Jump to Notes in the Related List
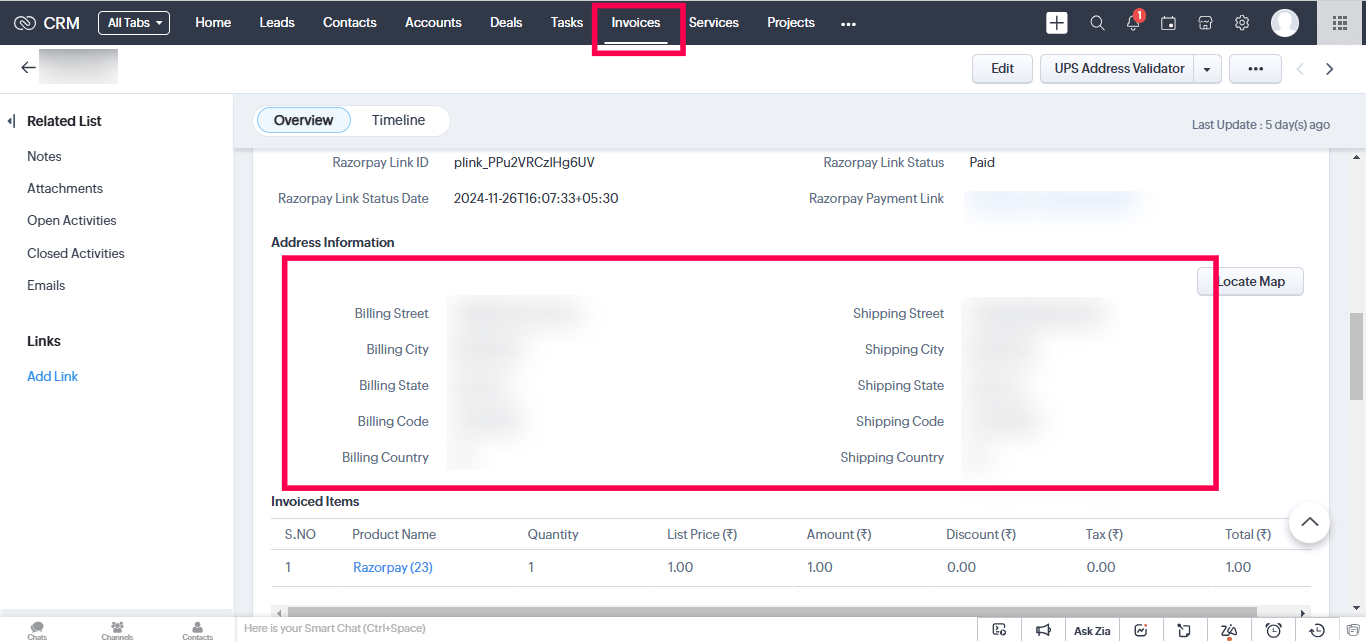The height and width of the screenshot is (641, 1366). tap(44, 157)
